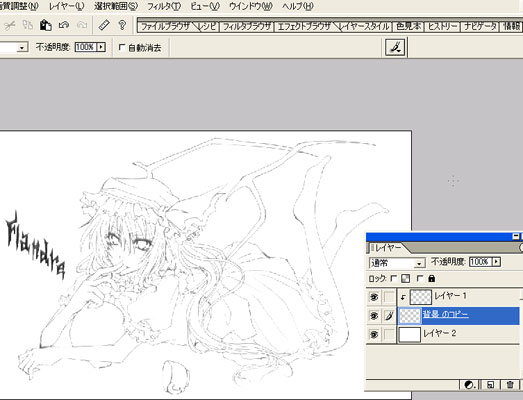Open the dropdown arrow at options bar left

pyautogui.click(x=22, y=48)
